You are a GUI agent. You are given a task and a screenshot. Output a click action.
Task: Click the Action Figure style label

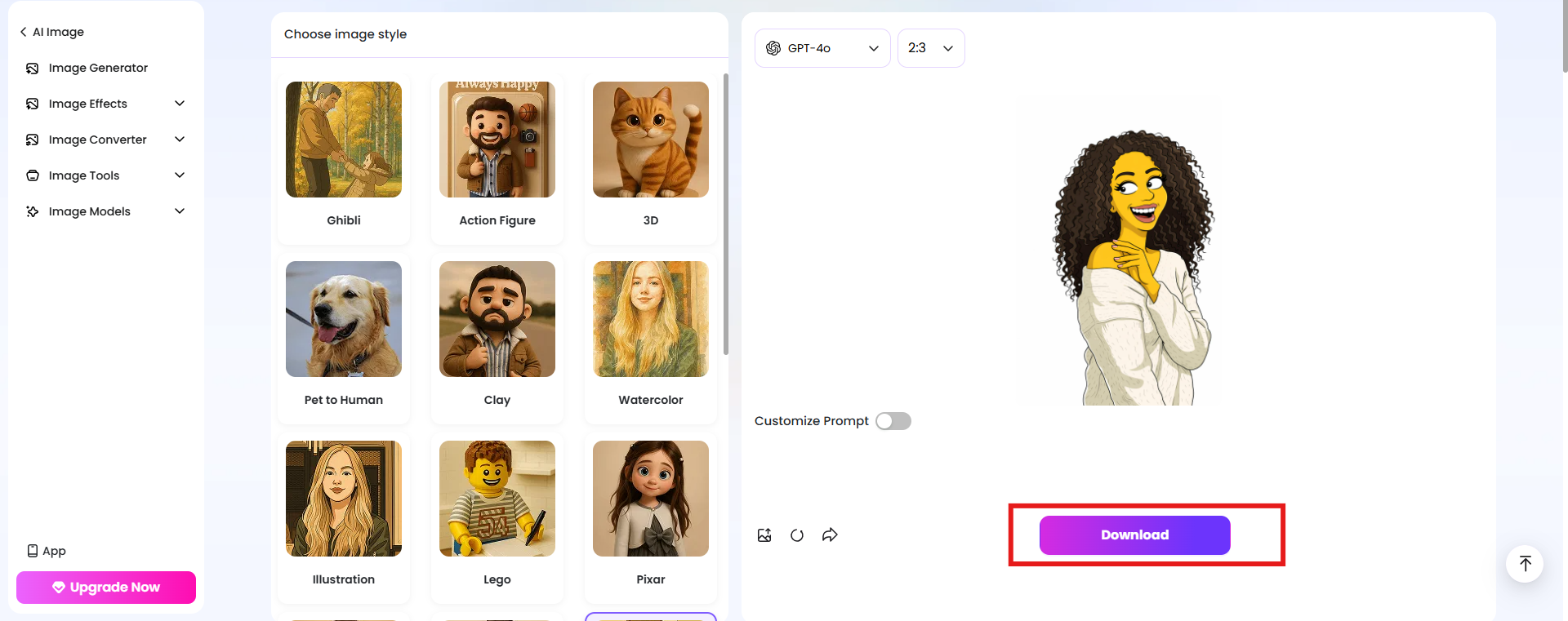click(497, 220)
